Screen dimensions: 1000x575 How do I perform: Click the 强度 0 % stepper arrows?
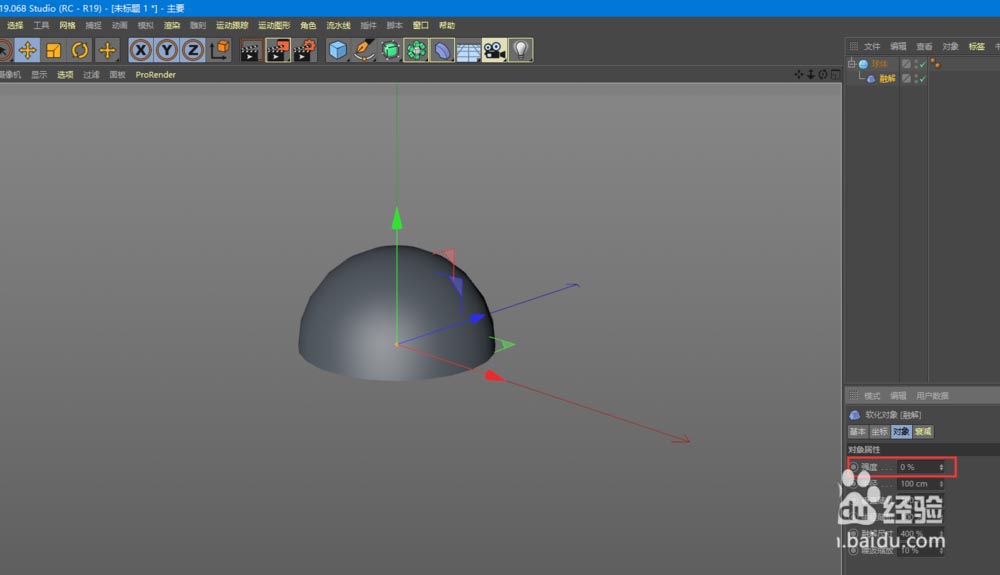[941, 467]
